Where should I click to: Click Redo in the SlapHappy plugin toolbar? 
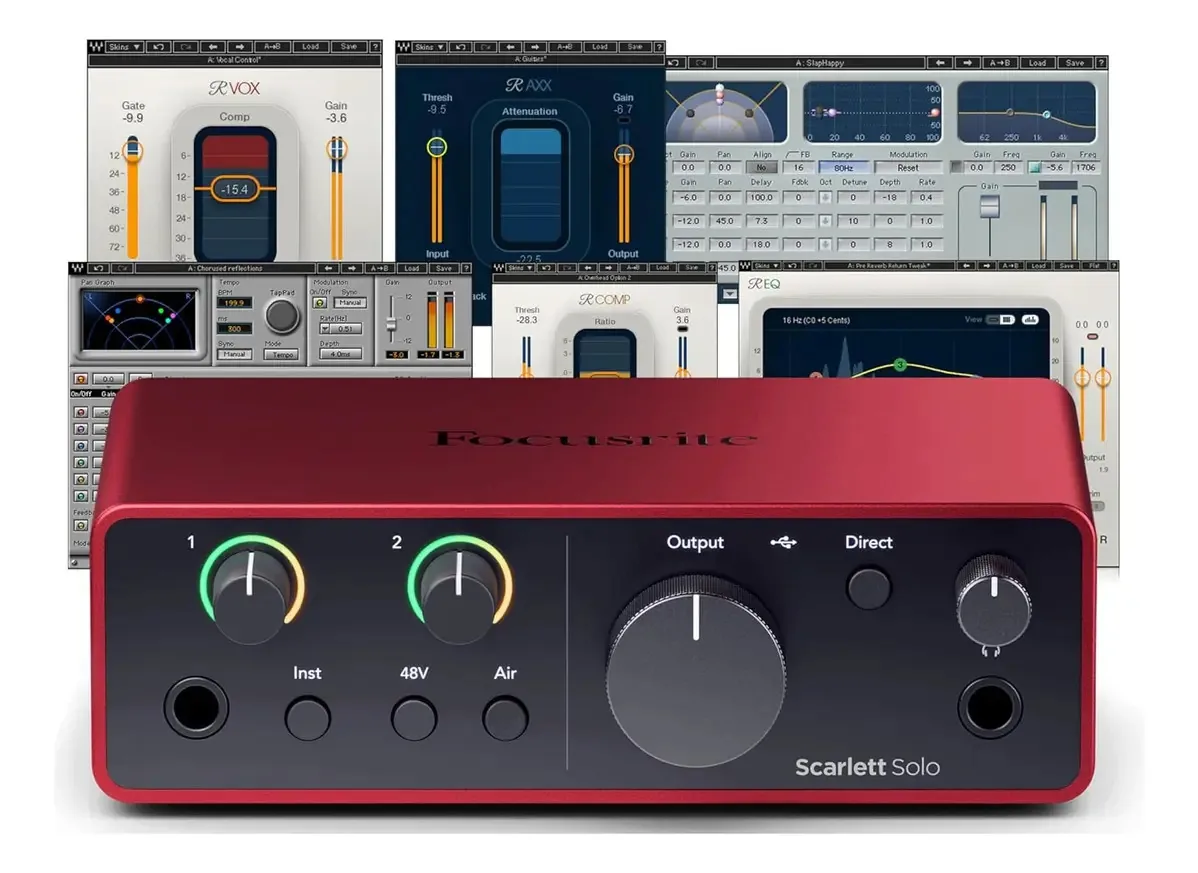701,63
